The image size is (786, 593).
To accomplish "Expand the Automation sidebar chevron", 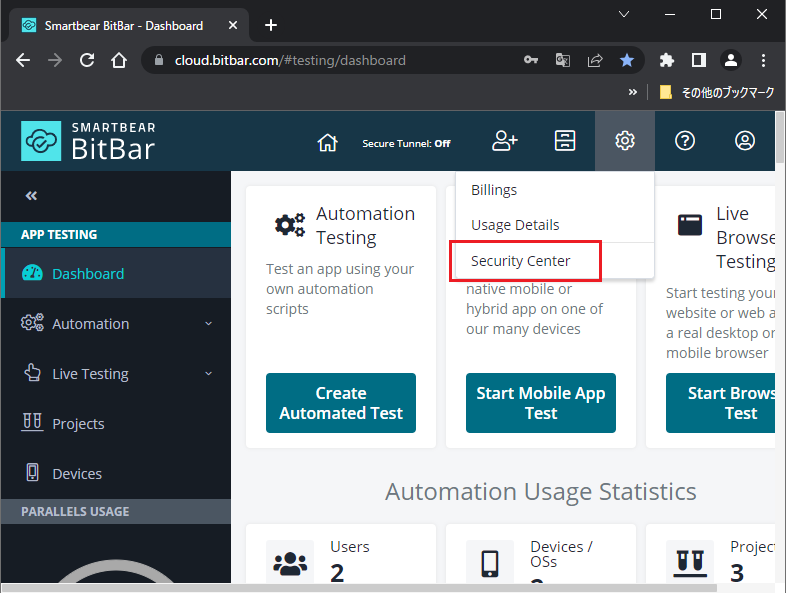I will (209, 324).
